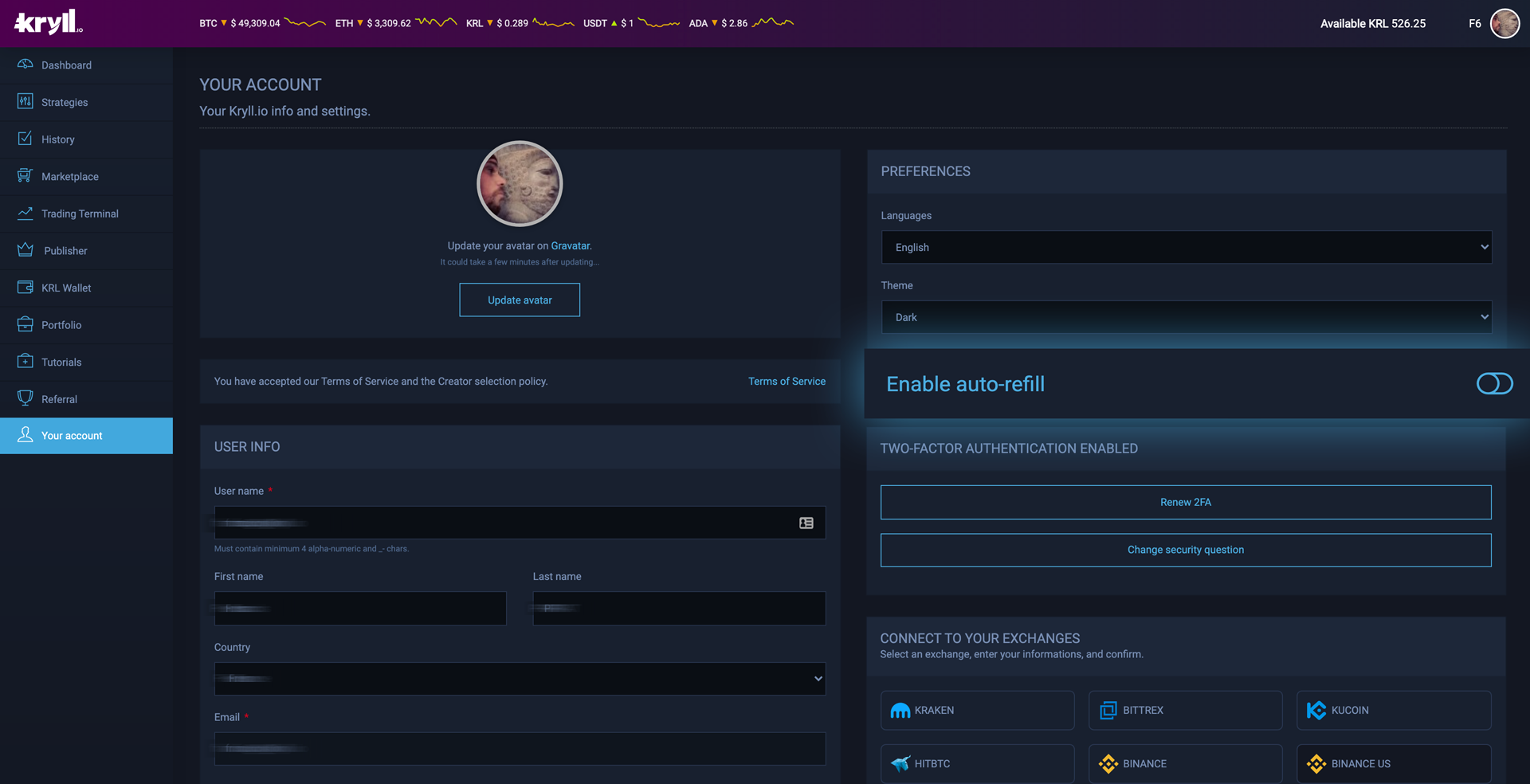Click the Available KRL 526.25 balance
The width and height of the screenshot is (1530, 784).
tap(1373, 23)
